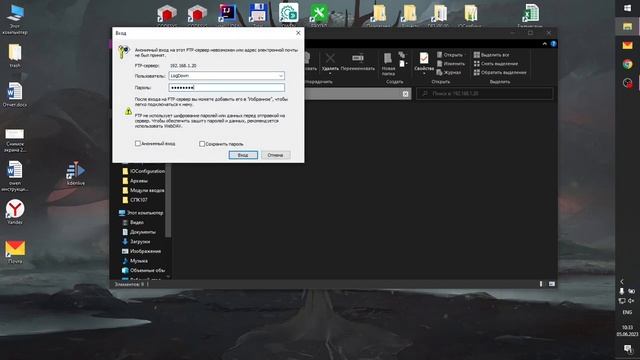Screen dimensions: 640x360
Task: Select the owen инструкция Word file on desktop
Action: tap(15, 176)
